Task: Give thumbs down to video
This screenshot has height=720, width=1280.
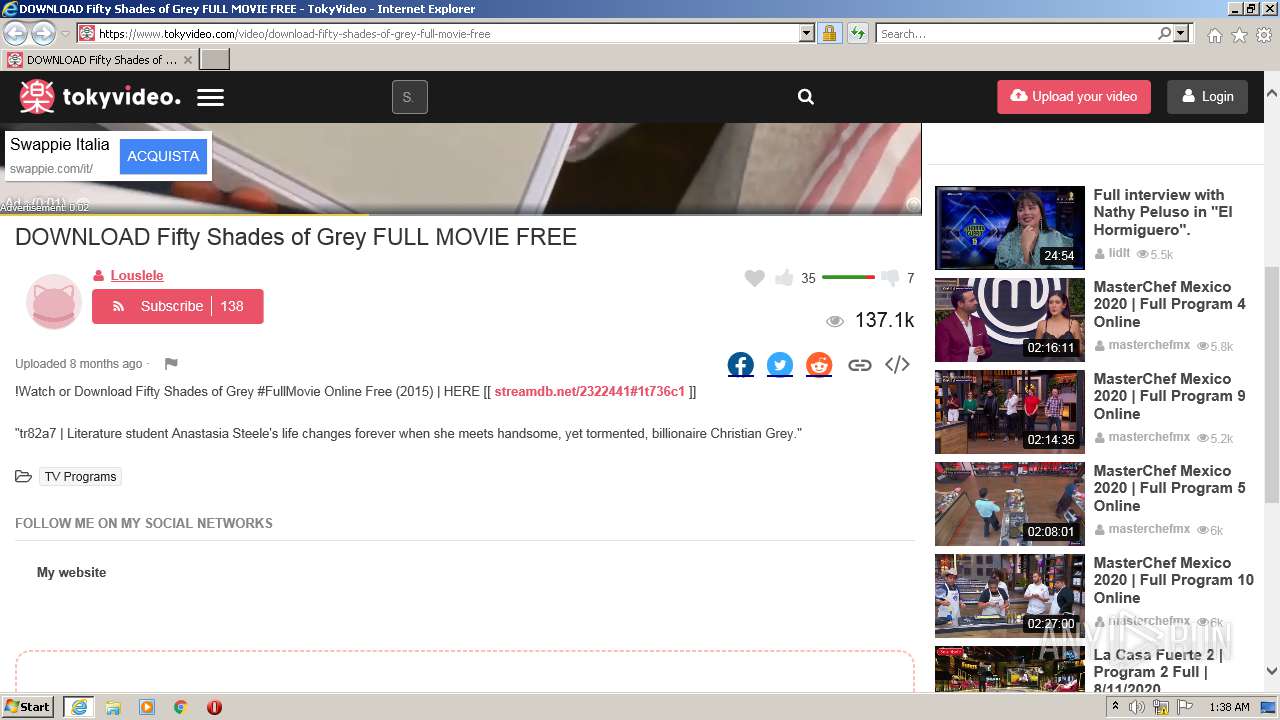Action: click(890, 278)
